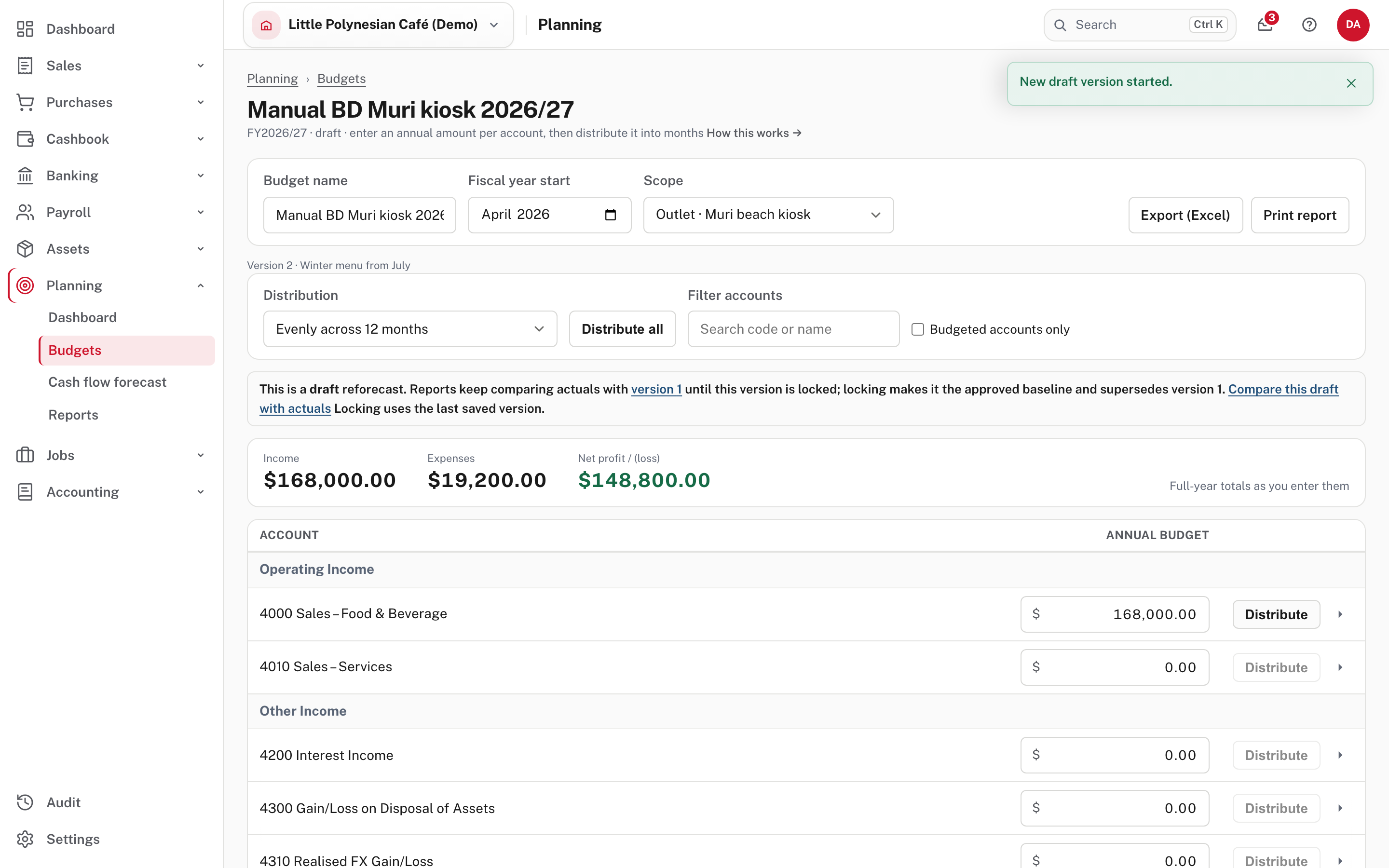Open Compare this draft with actuals link
The image size is (1389, 868).
click(1283, 389)
